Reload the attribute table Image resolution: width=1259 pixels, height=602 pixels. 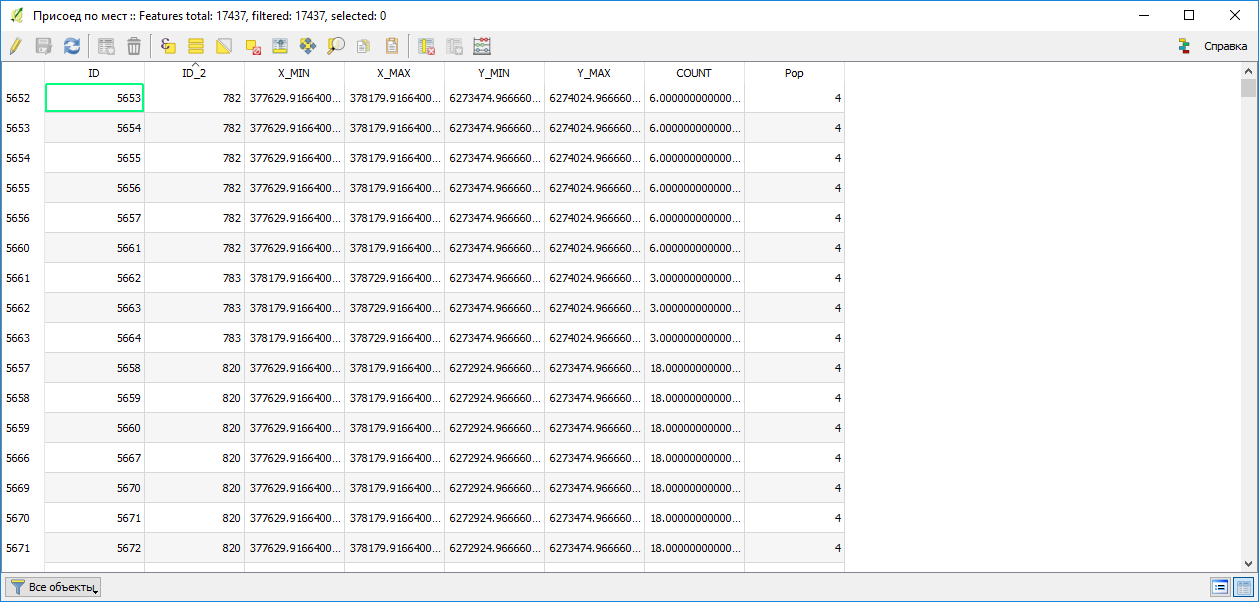pyautogui.click(x=72, y=46)
